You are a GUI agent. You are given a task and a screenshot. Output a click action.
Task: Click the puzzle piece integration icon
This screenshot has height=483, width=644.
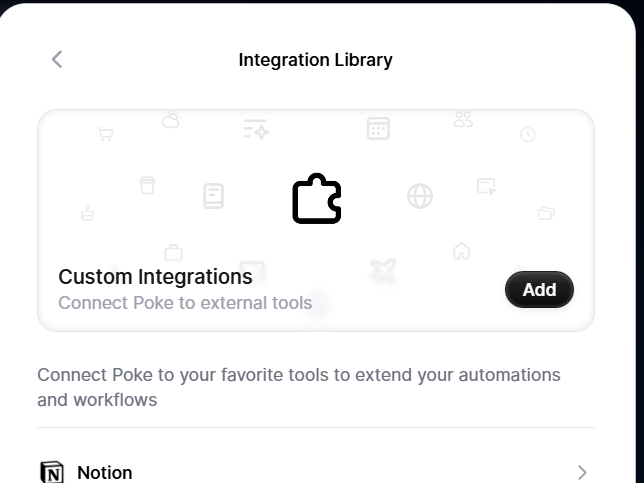point(317,199)
